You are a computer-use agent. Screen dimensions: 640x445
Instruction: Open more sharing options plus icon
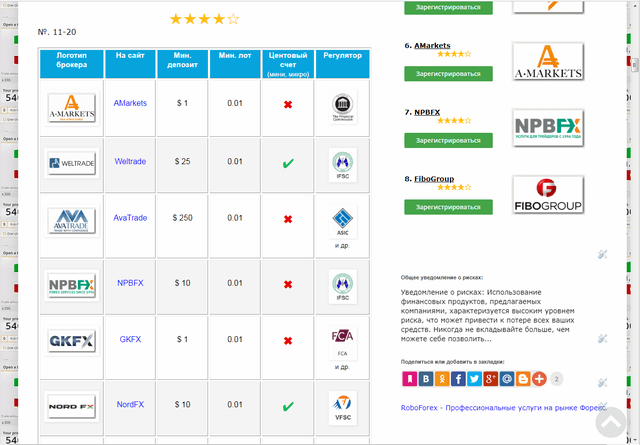point(539,379)
